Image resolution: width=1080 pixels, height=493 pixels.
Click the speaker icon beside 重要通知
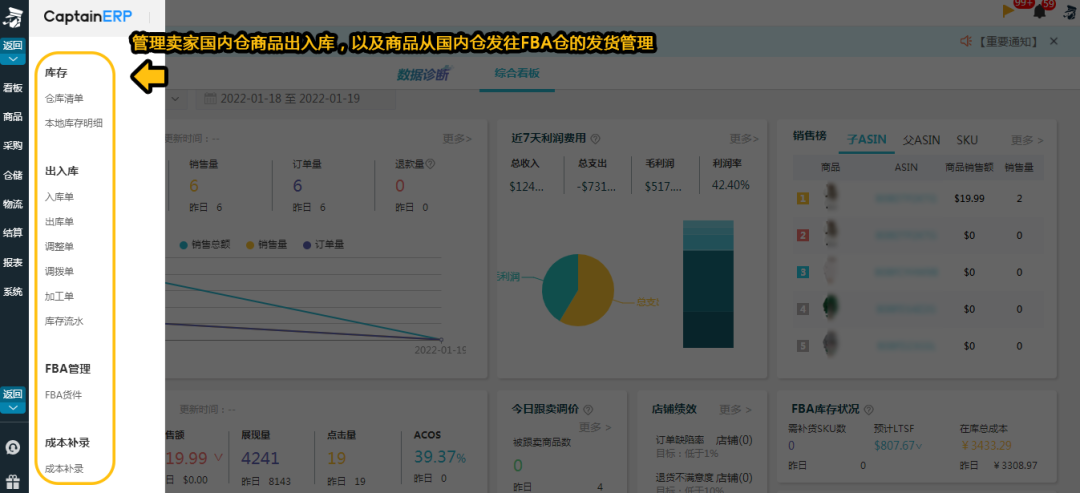[966, 41]
